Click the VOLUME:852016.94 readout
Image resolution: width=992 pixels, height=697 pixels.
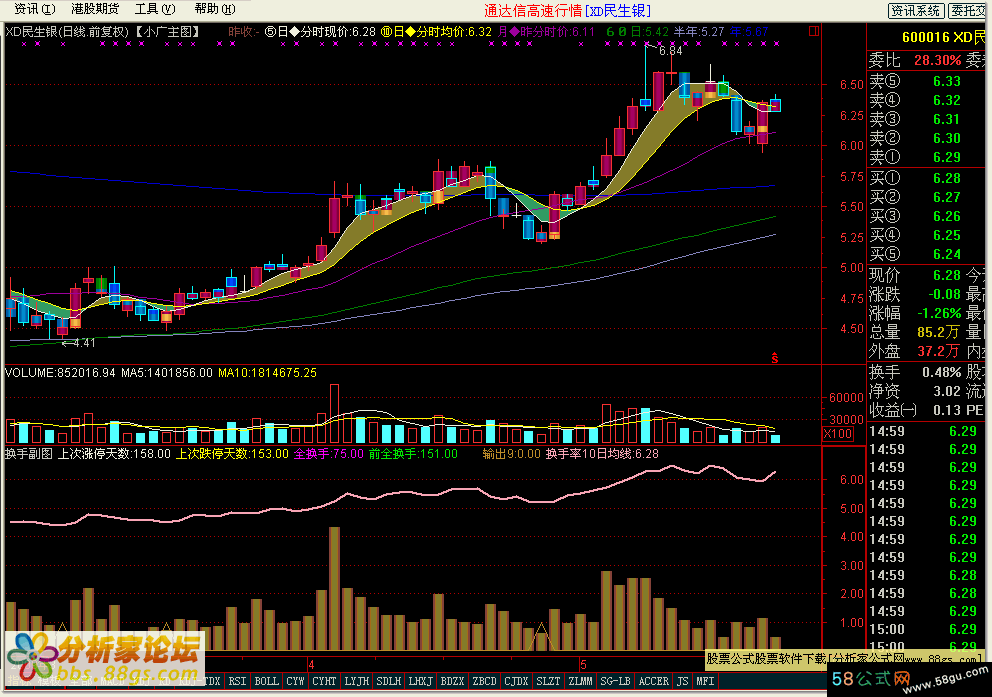click(60, 373)
